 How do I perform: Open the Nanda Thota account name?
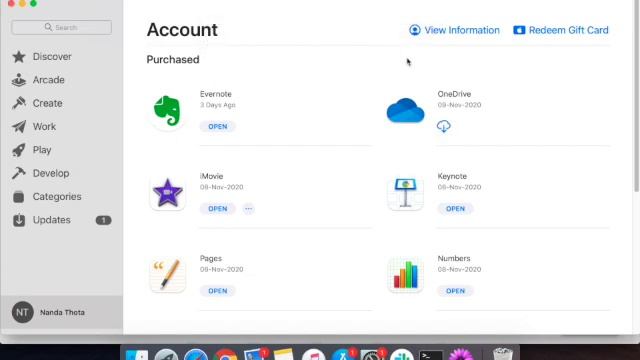tap(62, 313)
